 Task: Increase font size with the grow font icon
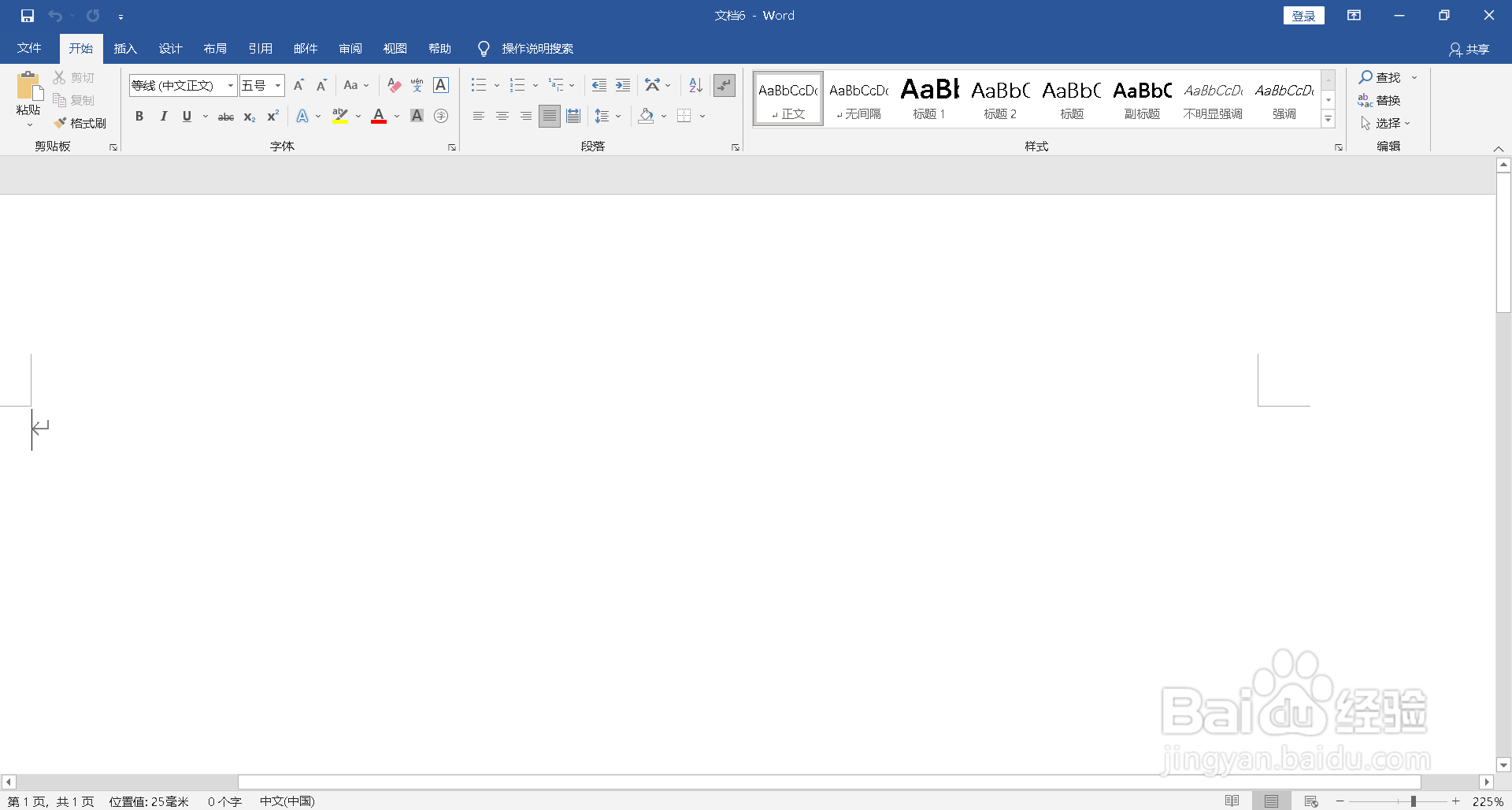[298, 85]
